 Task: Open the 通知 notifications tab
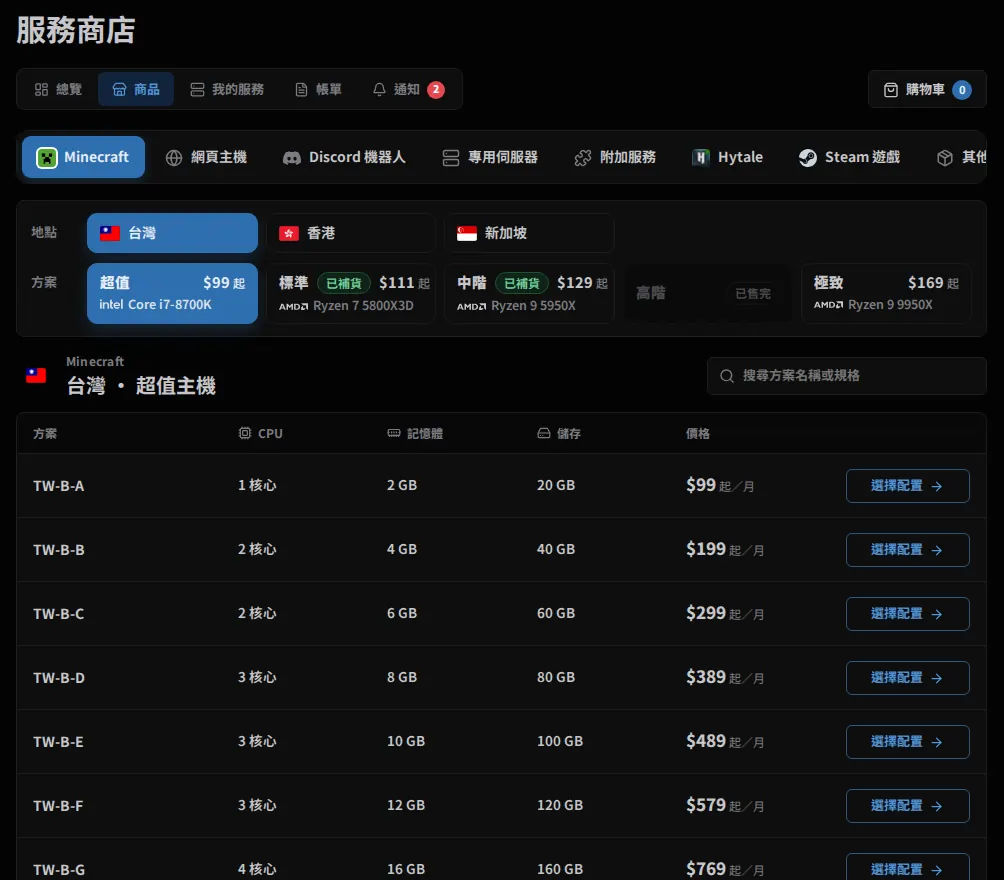[x=408, y=89]
